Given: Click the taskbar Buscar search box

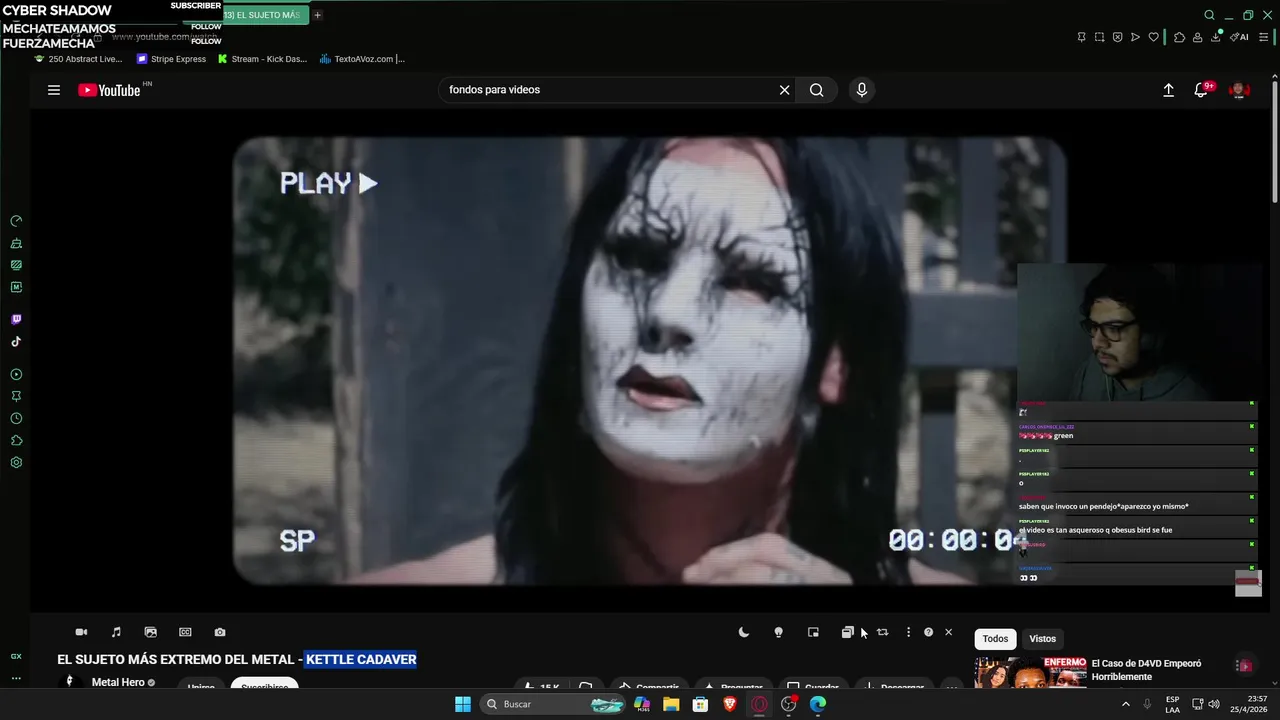Looking at the screenshot, I should pyautogui.click(x=553, y=704).
